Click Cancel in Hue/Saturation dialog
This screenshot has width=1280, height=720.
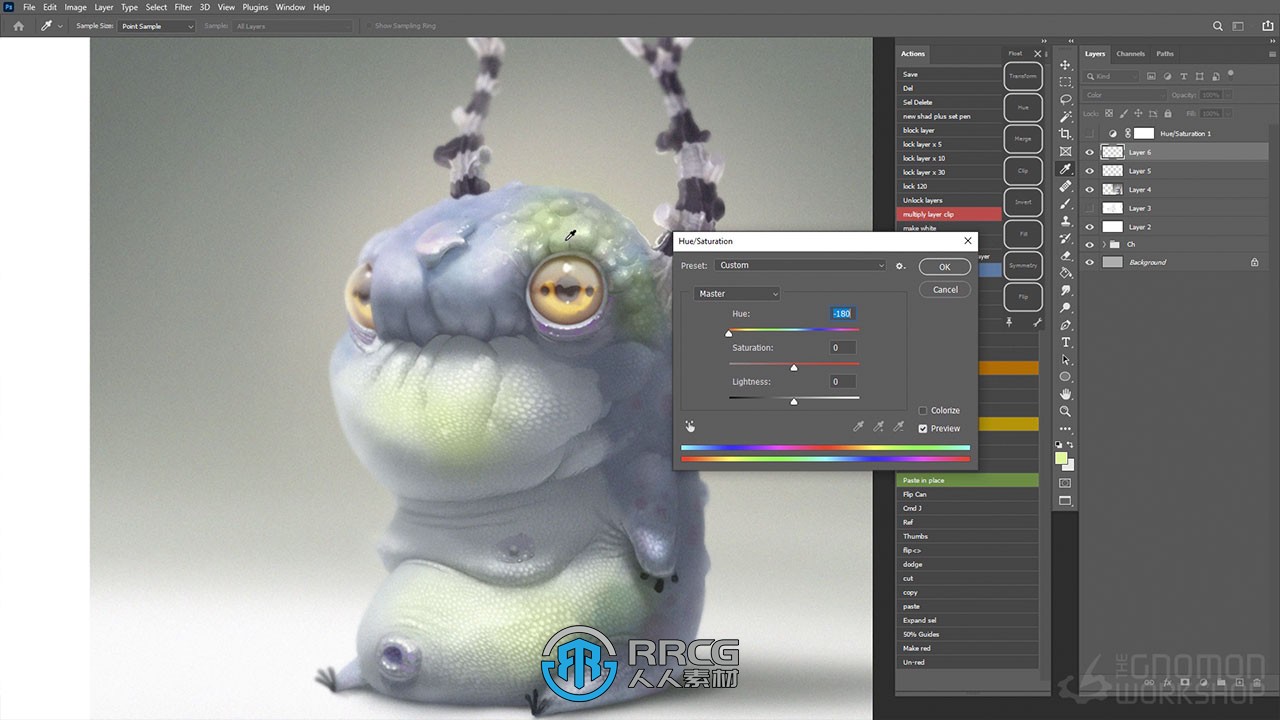945,290
